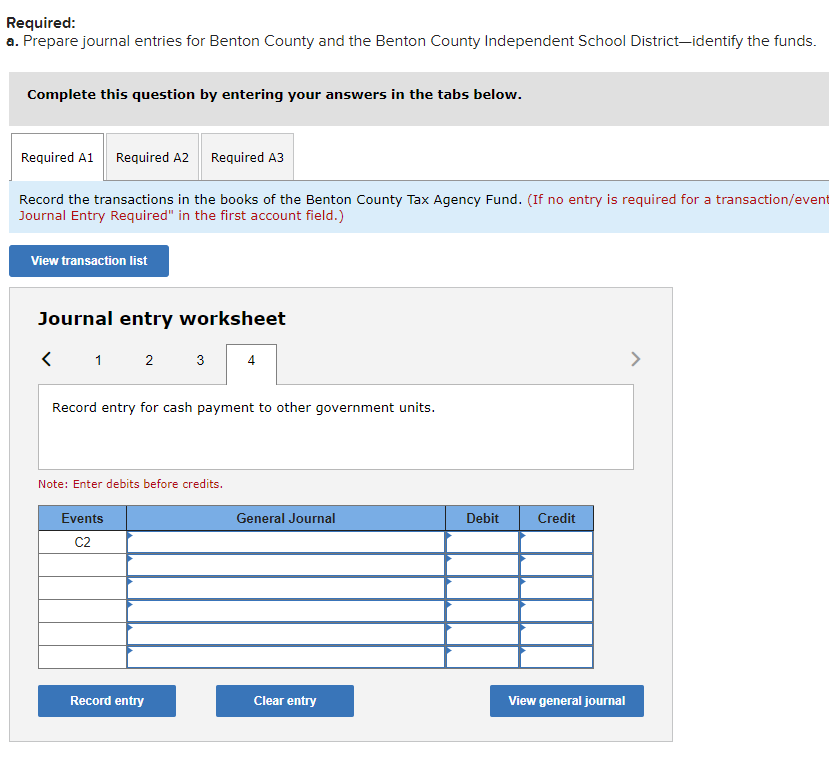Open General Journal account dropdown in C2 row
Image resolution: width=829 pixels, height=758 pixels.
[286, 542]
